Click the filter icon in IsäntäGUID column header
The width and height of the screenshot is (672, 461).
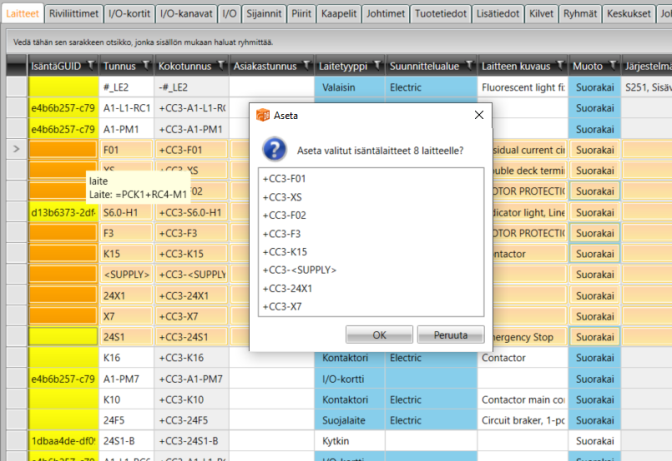[x=90, y=66]
